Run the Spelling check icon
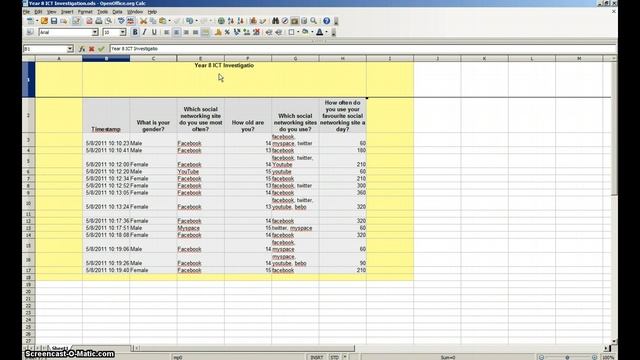This screenshot has width=640, height=360. (121, 21)
